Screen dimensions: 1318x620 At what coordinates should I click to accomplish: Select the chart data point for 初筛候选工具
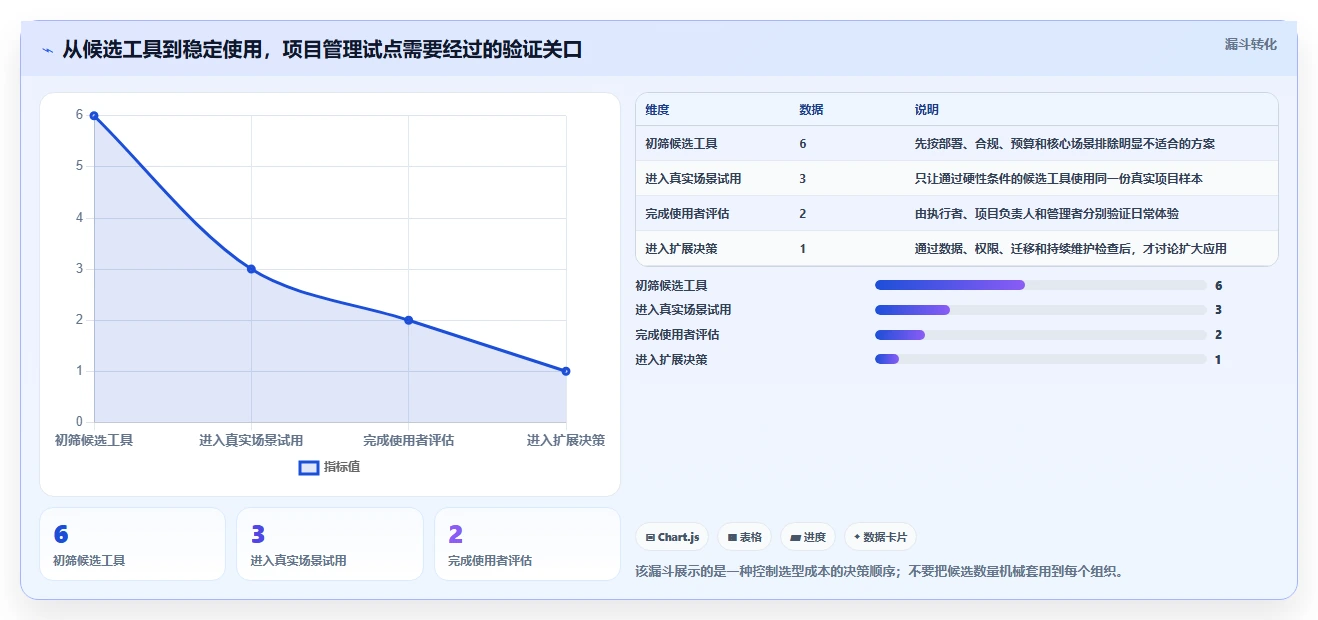click(94, 116)
